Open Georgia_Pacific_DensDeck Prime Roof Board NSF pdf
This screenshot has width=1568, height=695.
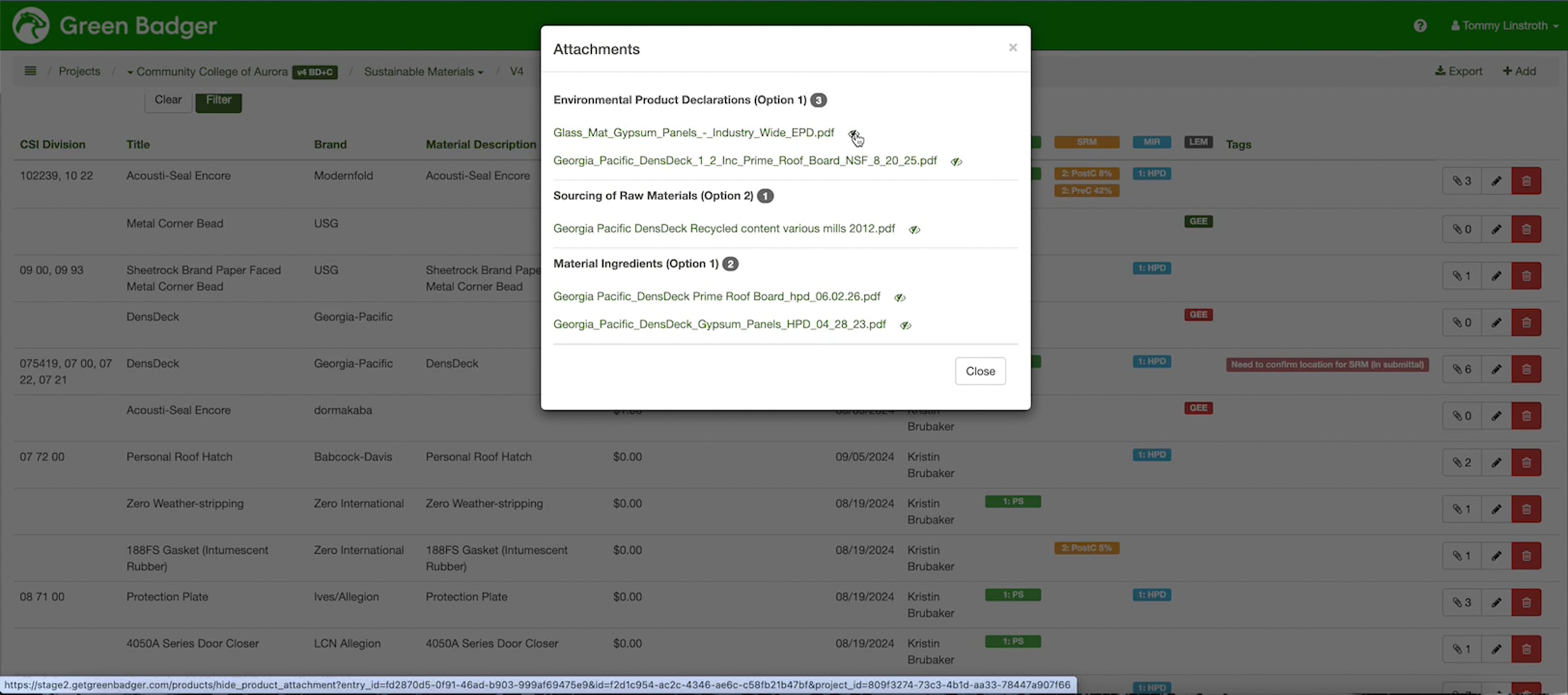745,161
